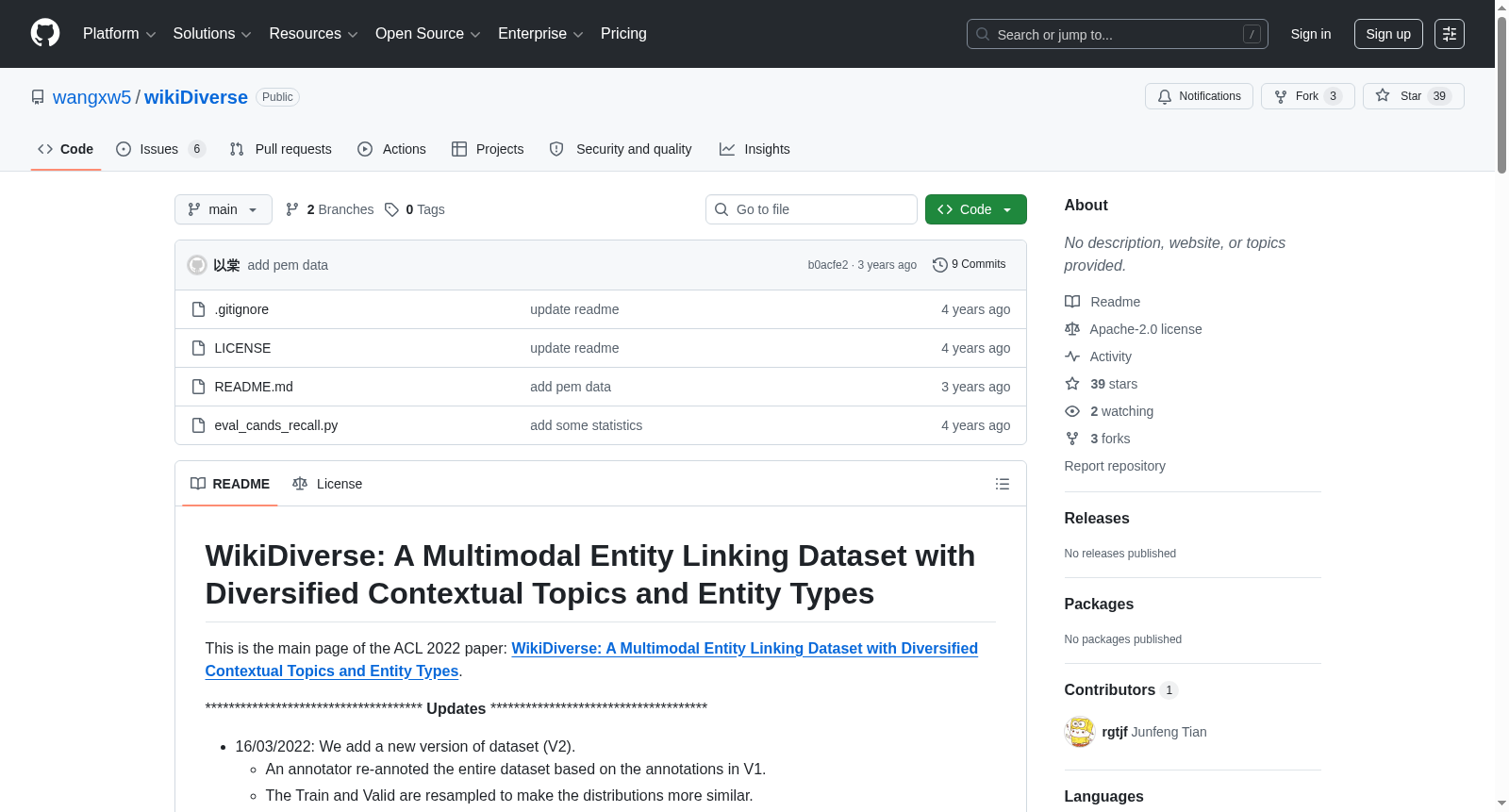Click the commit author avatar
1509x812 pixels.
pos(197,265)
